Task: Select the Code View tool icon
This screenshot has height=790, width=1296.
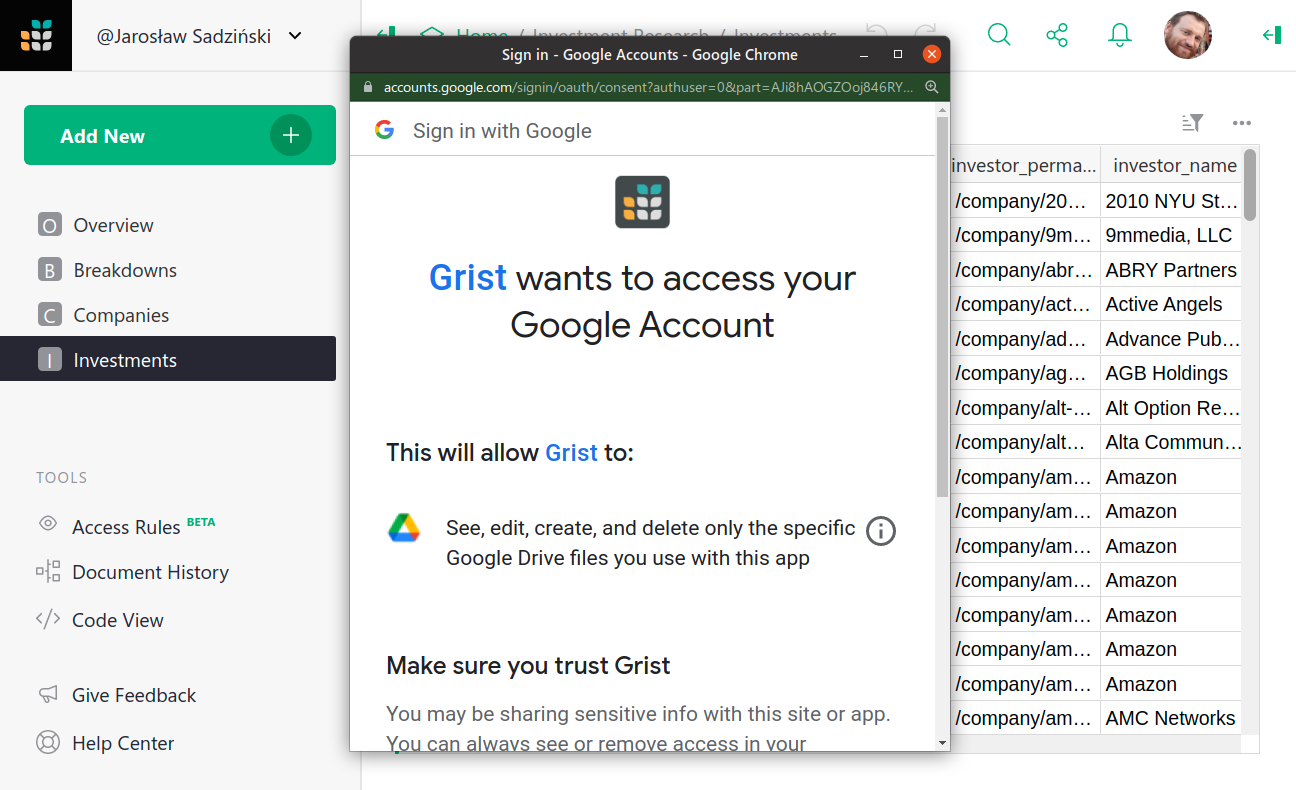Action: pos(47,620)
